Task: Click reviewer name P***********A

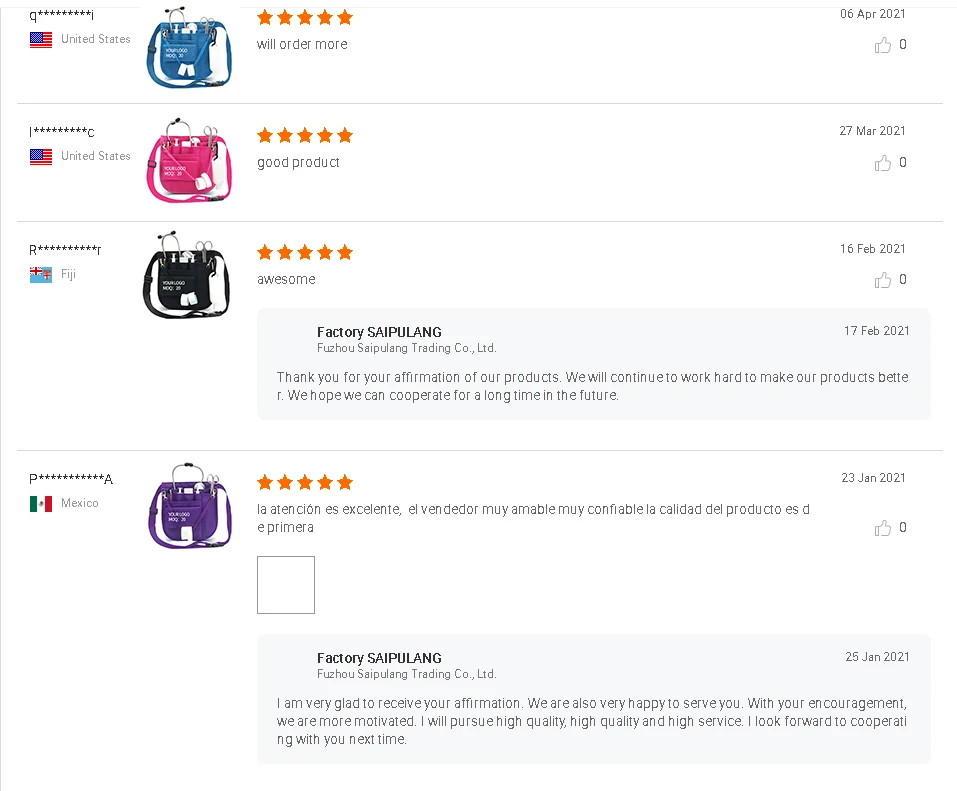Action: click(x=71, y=479)
